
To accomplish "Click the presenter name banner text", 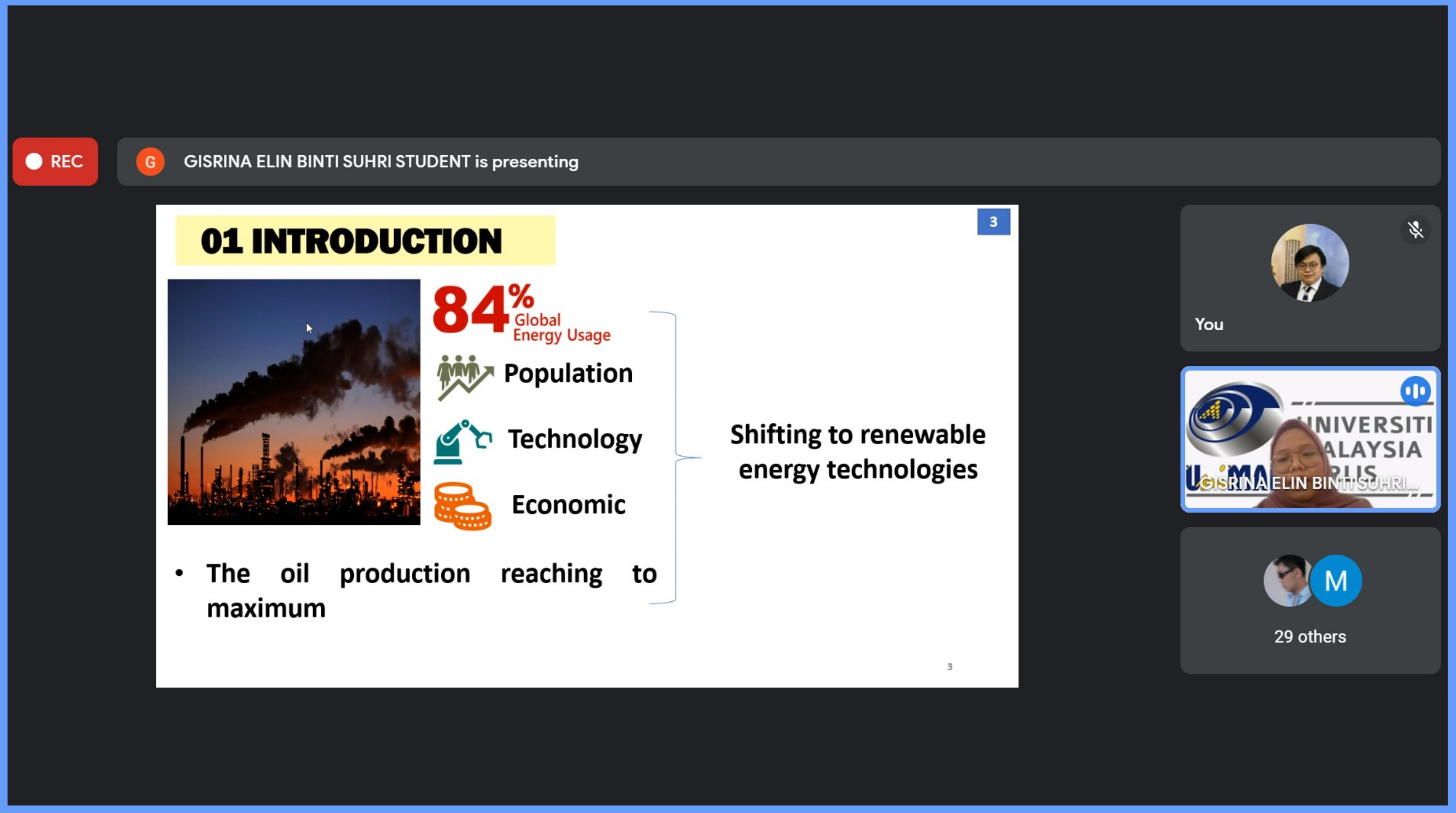I will point(380,161).
